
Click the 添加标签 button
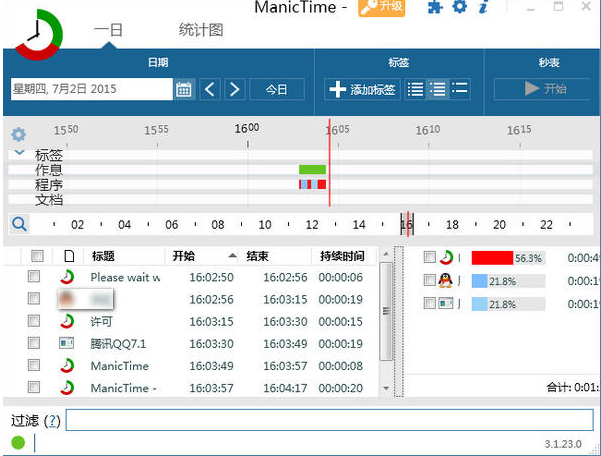click(x=362, y=89)
